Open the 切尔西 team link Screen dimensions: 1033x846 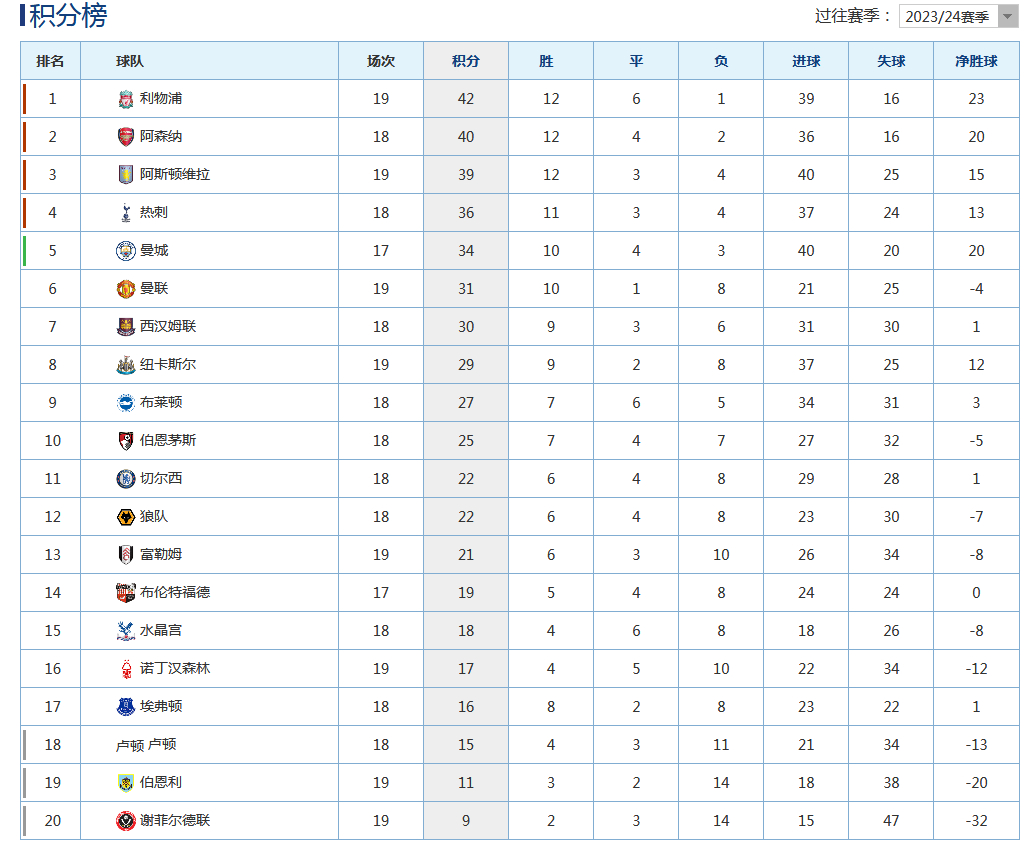161,478
